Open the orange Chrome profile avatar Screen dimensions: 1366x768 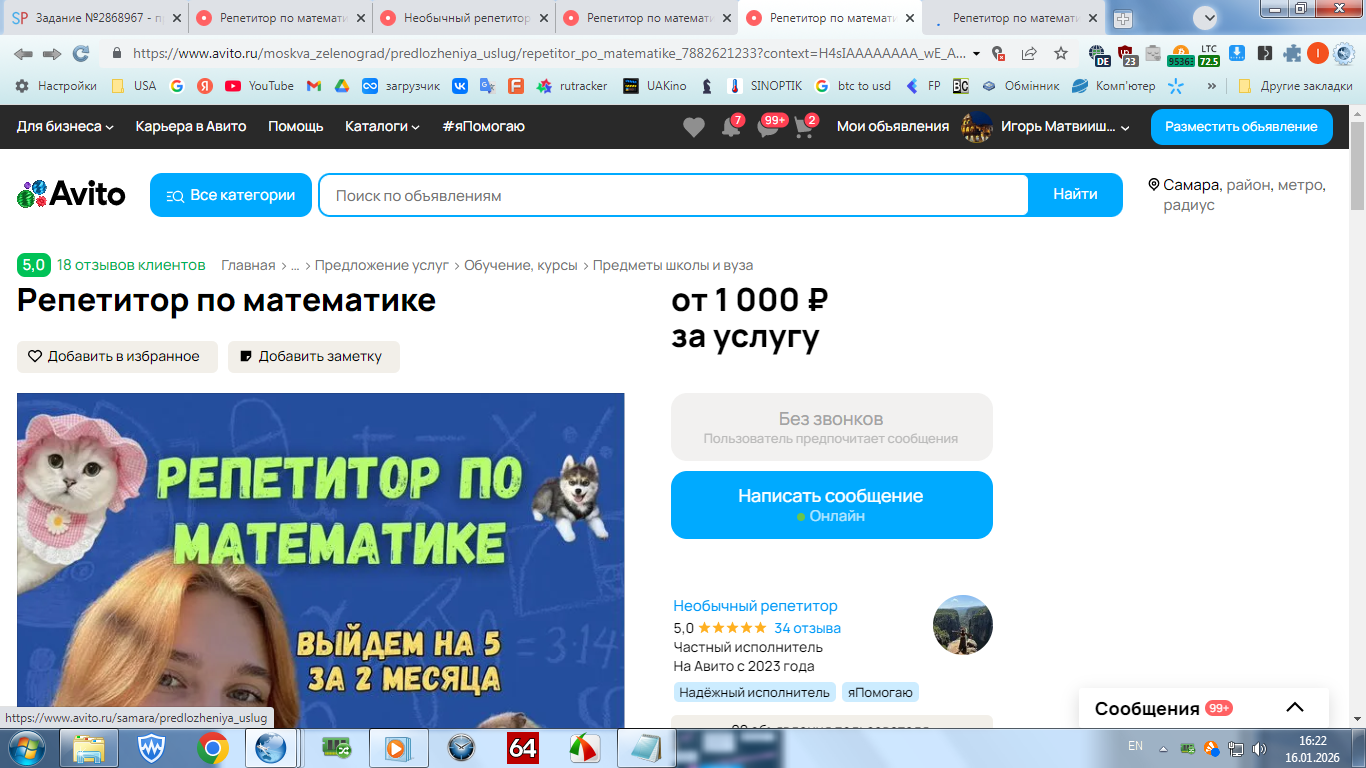click(x=1317, y=54)
